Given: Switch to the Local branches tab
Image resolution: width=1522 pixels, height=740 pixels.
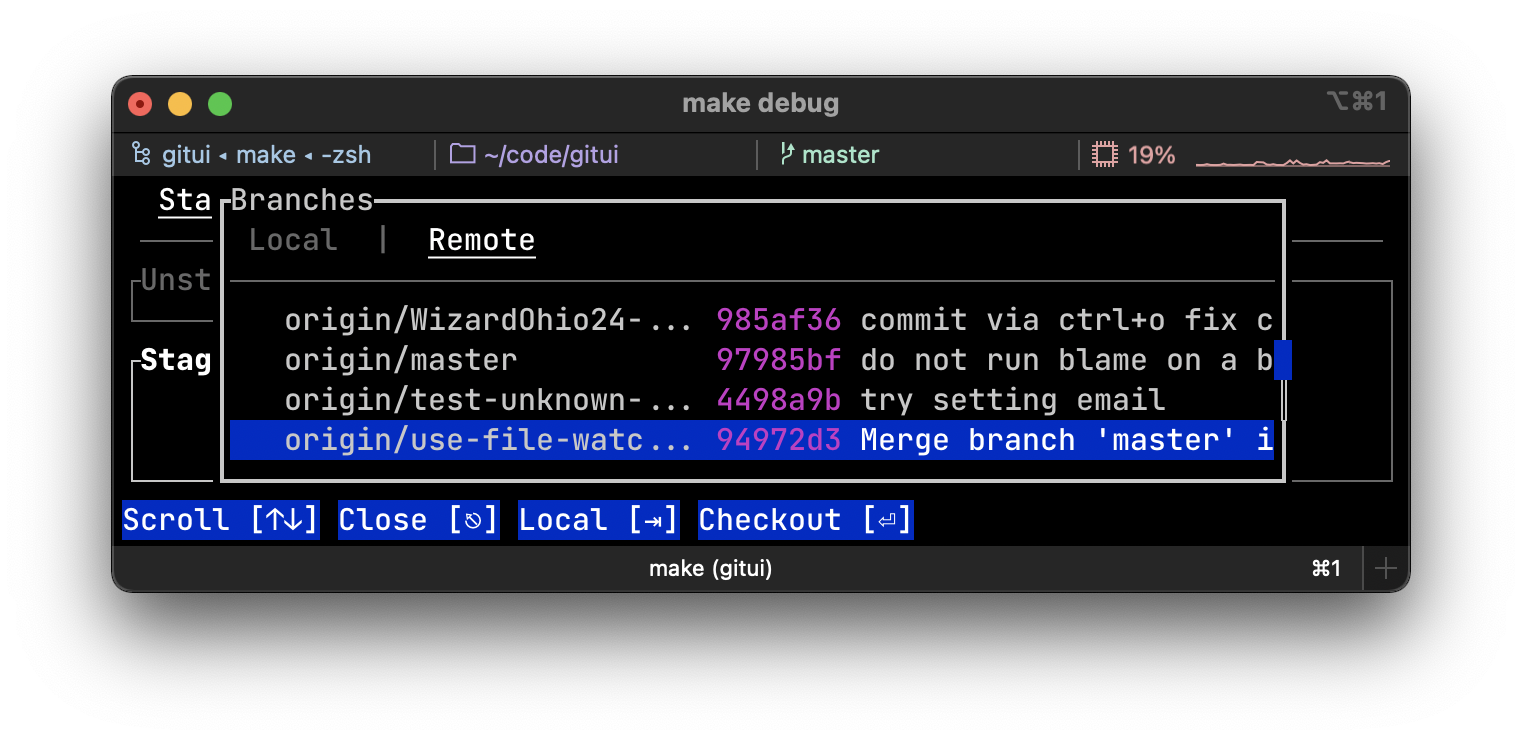Looking at the screenshot, I should (x=293, y=240).
